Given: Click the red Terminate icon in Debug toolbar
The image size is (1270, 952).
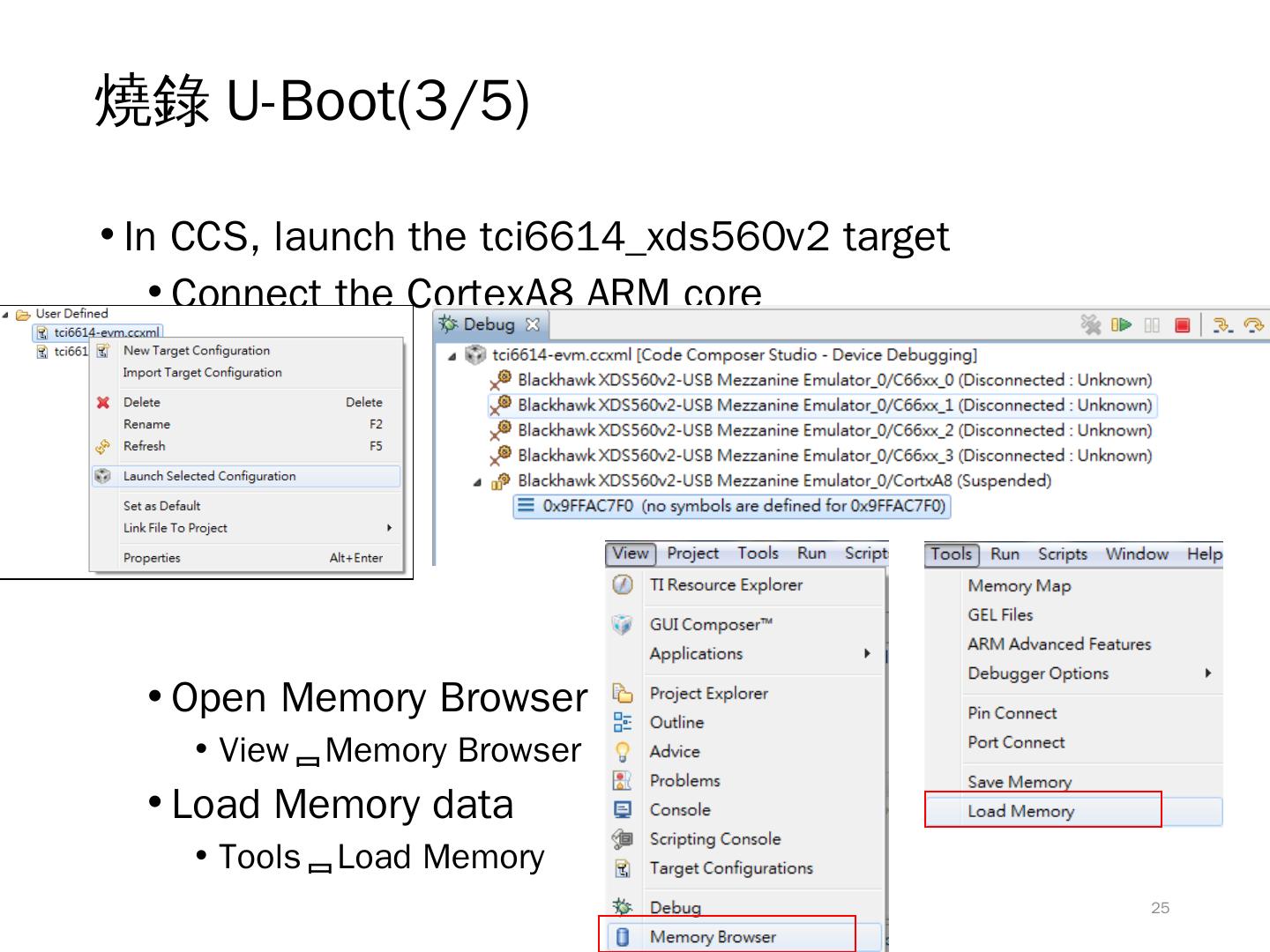Looking at the screenshot, I should [1183, 325].
